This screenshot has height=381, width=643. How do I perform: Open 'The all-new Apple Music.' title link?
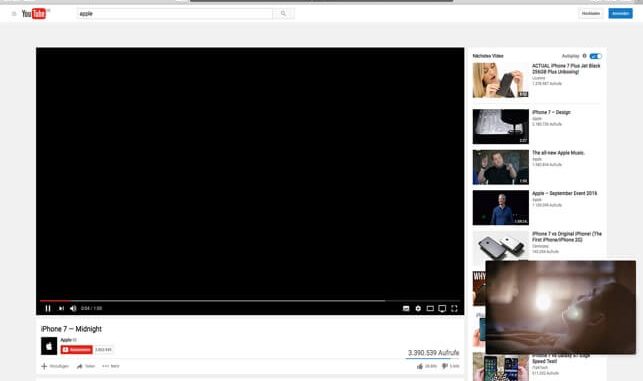[x=558, y=153]
